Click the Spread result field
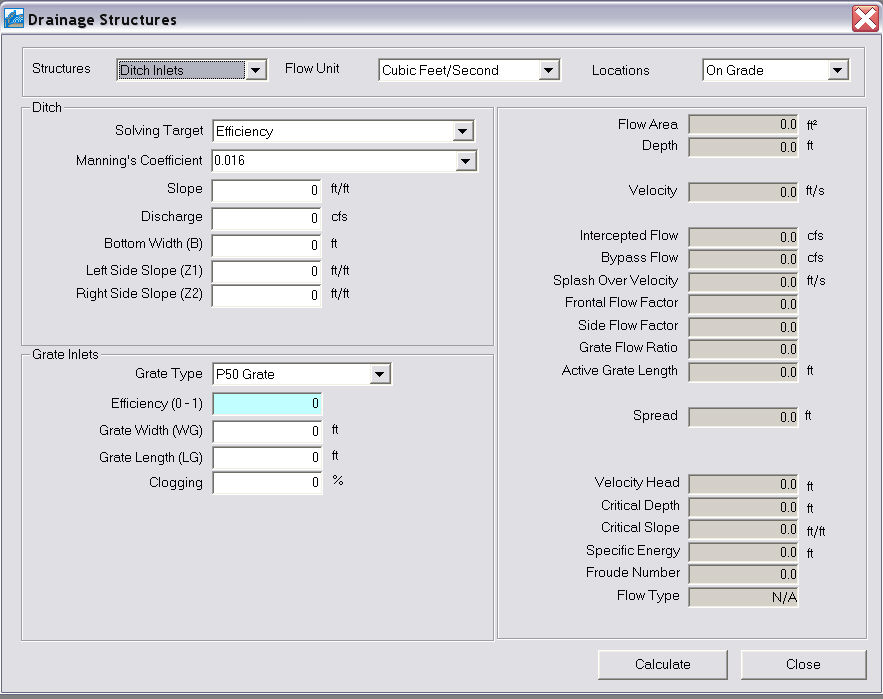Screen dimensions: 883x699 (x=742, y=416)
